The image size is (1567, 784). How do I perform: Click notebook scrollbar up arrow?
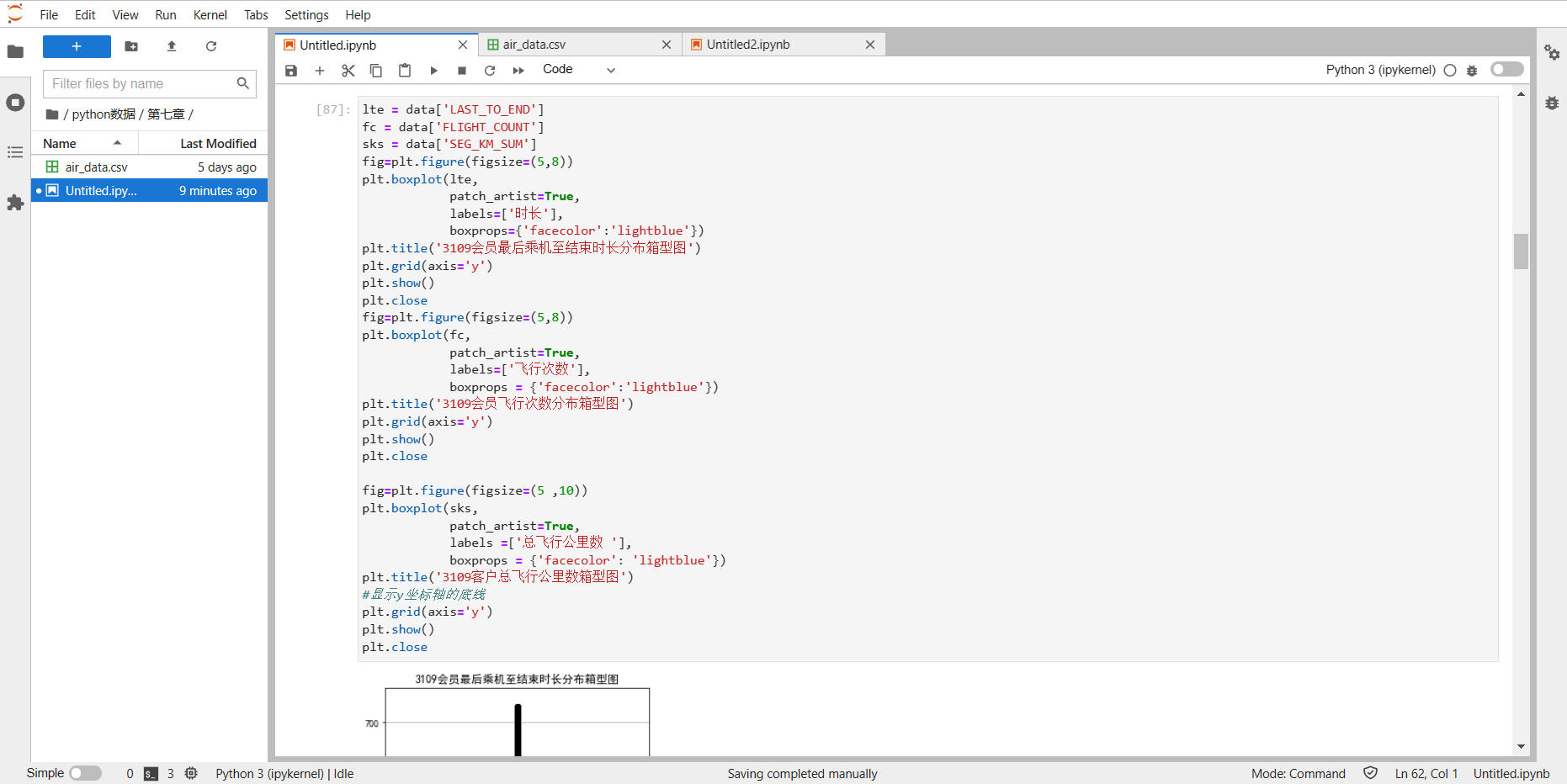tap(1521, 94)
